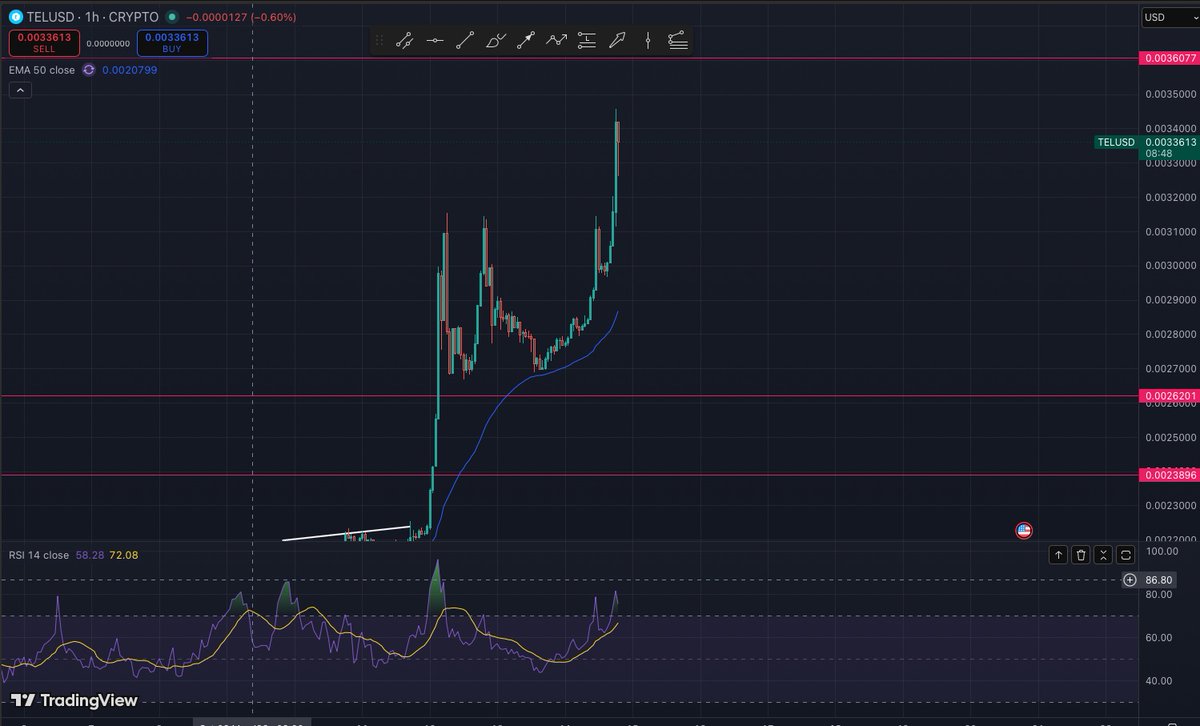1200x726 pixels.
Task: Click the RSI value 58.28
Action: click(90, 555)
